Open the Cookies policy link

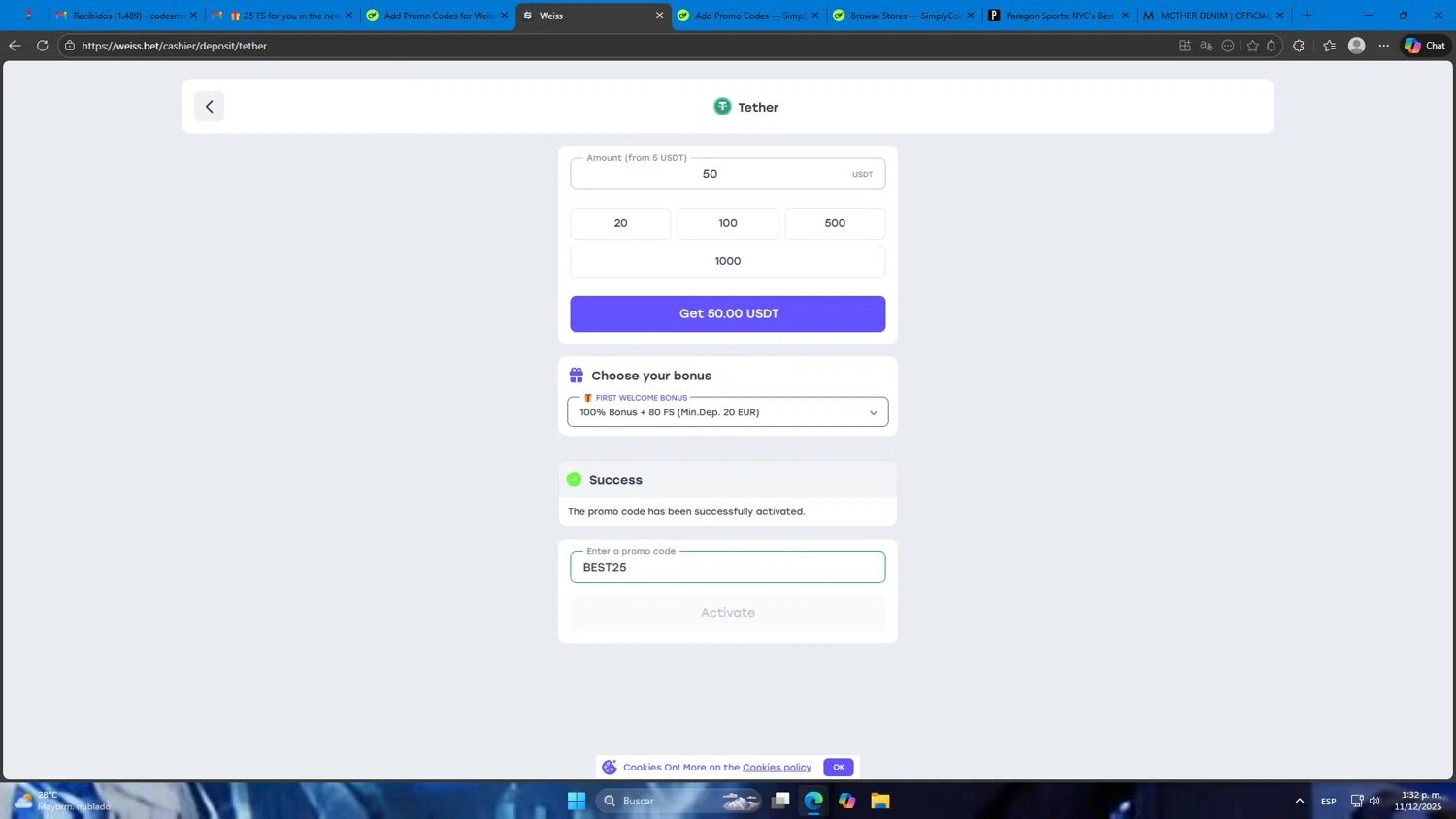[777, 767]
